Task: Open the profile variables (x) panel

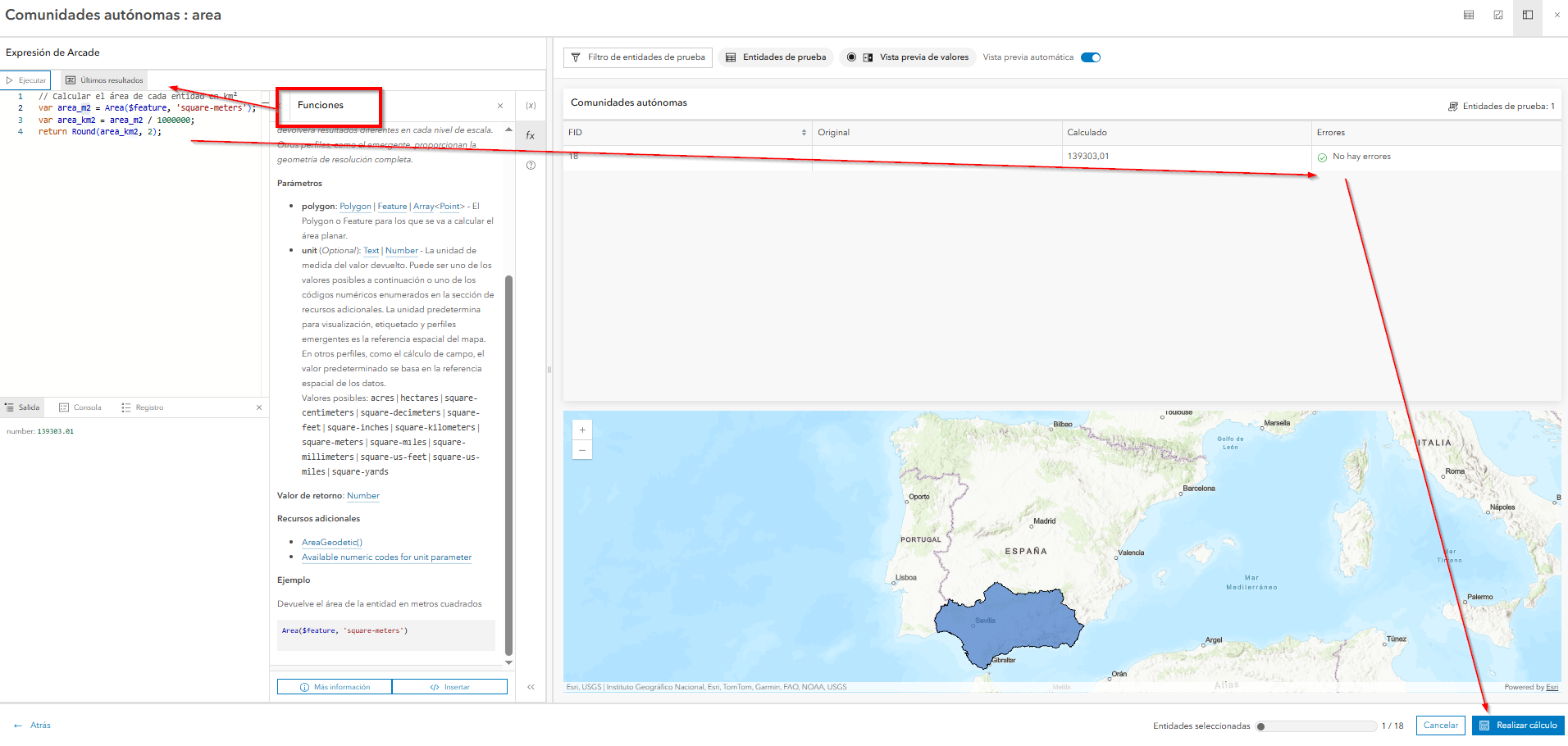Action: coord(531,106)
